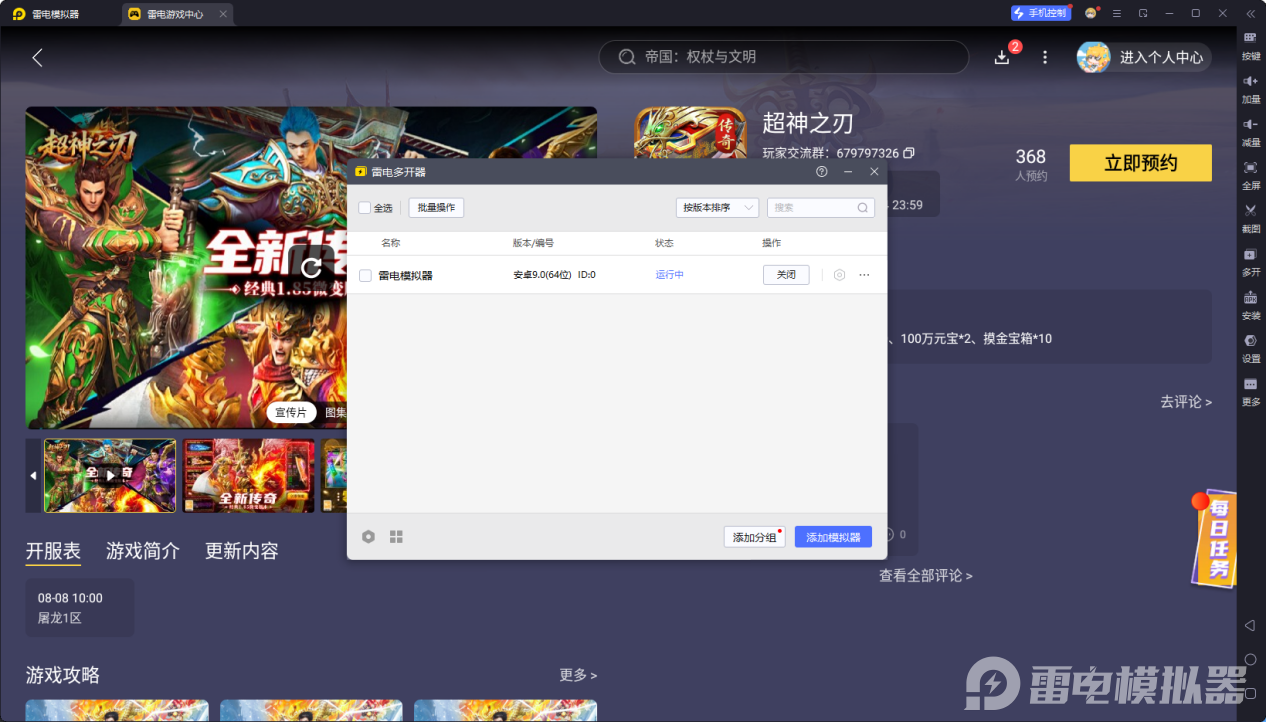
Task: Copy the player group number 679797326
Action: coord(909,153)
